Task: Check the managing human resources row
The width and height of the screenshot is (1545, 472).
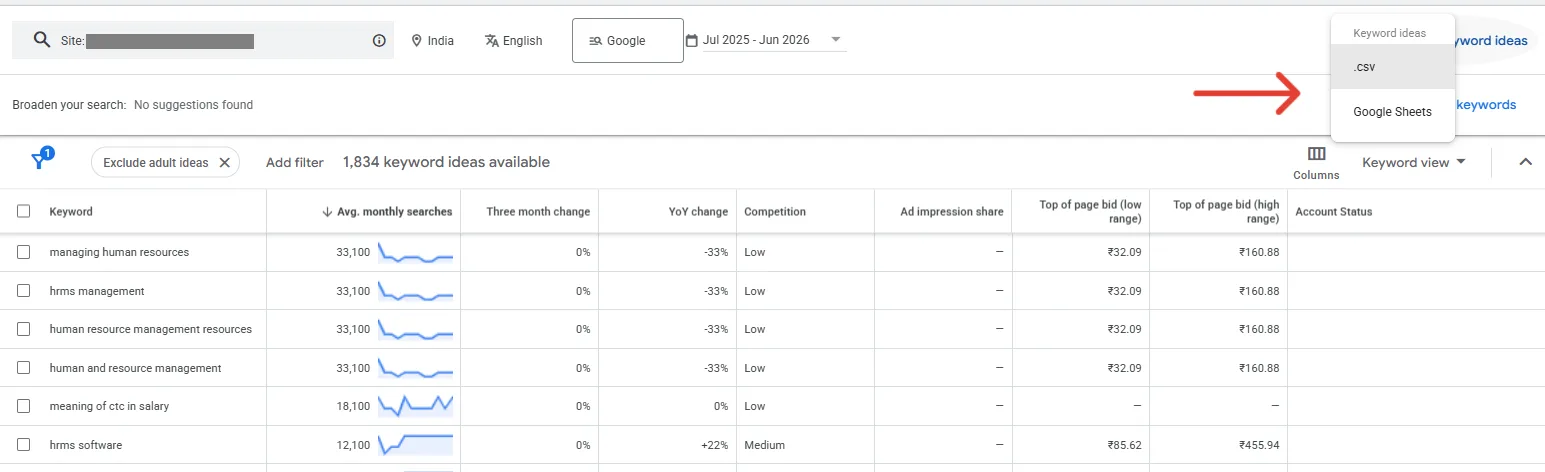Action: click(24, 252)
